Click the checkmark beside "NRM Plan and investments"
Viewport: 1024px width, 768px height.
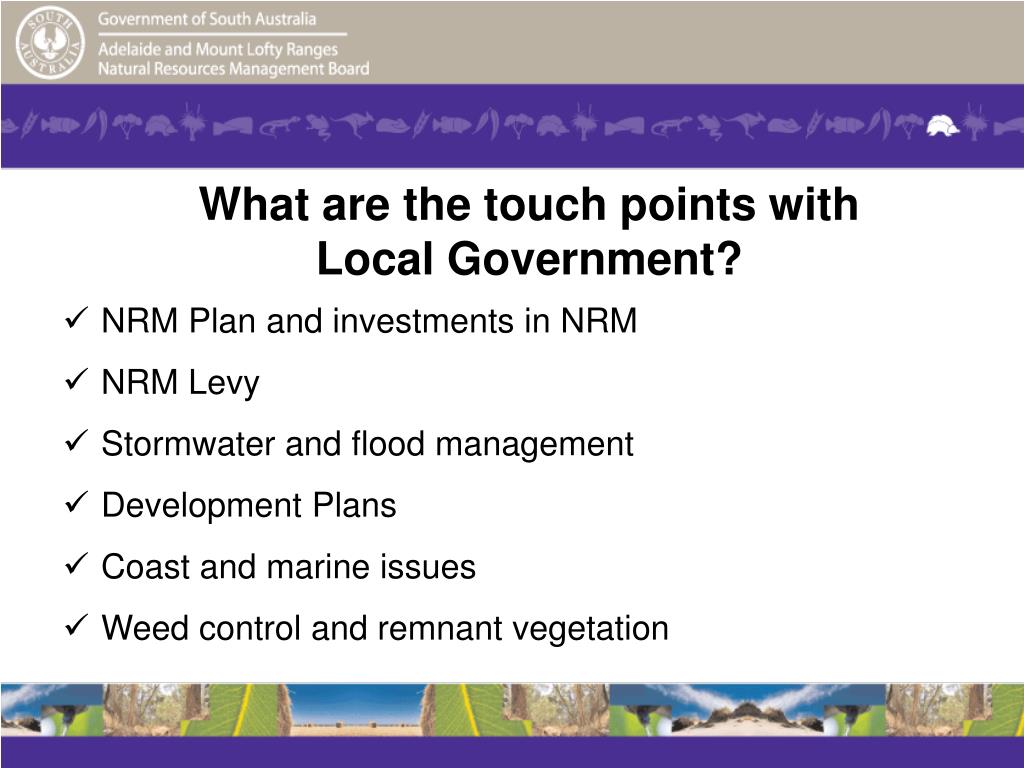click(x=76, y=318)
